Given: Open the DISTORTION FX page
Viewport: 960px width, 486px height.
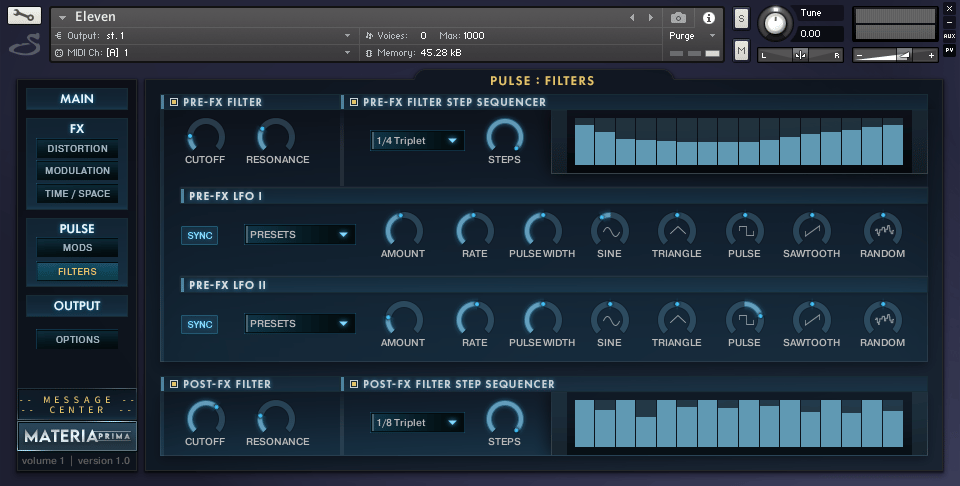Looking at the screenshot, I should (77, 149).
